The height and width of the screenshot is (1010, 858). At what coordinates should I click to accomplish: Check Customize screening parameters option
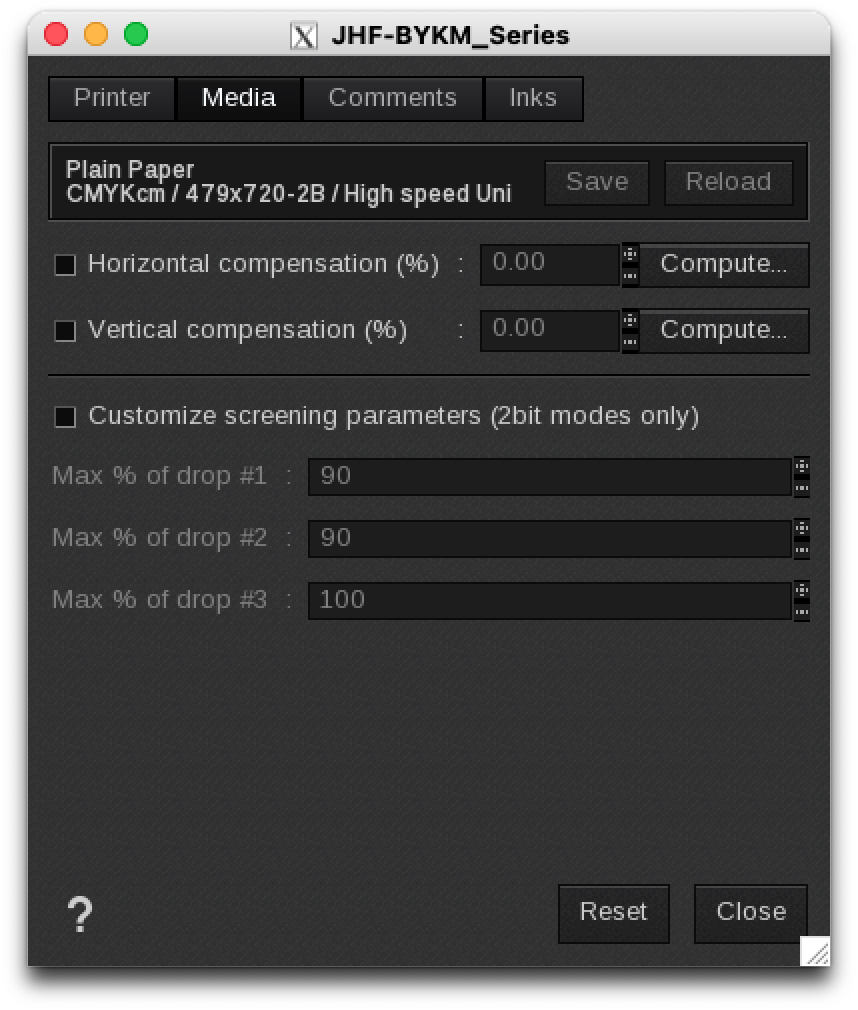tap(65, 417)
